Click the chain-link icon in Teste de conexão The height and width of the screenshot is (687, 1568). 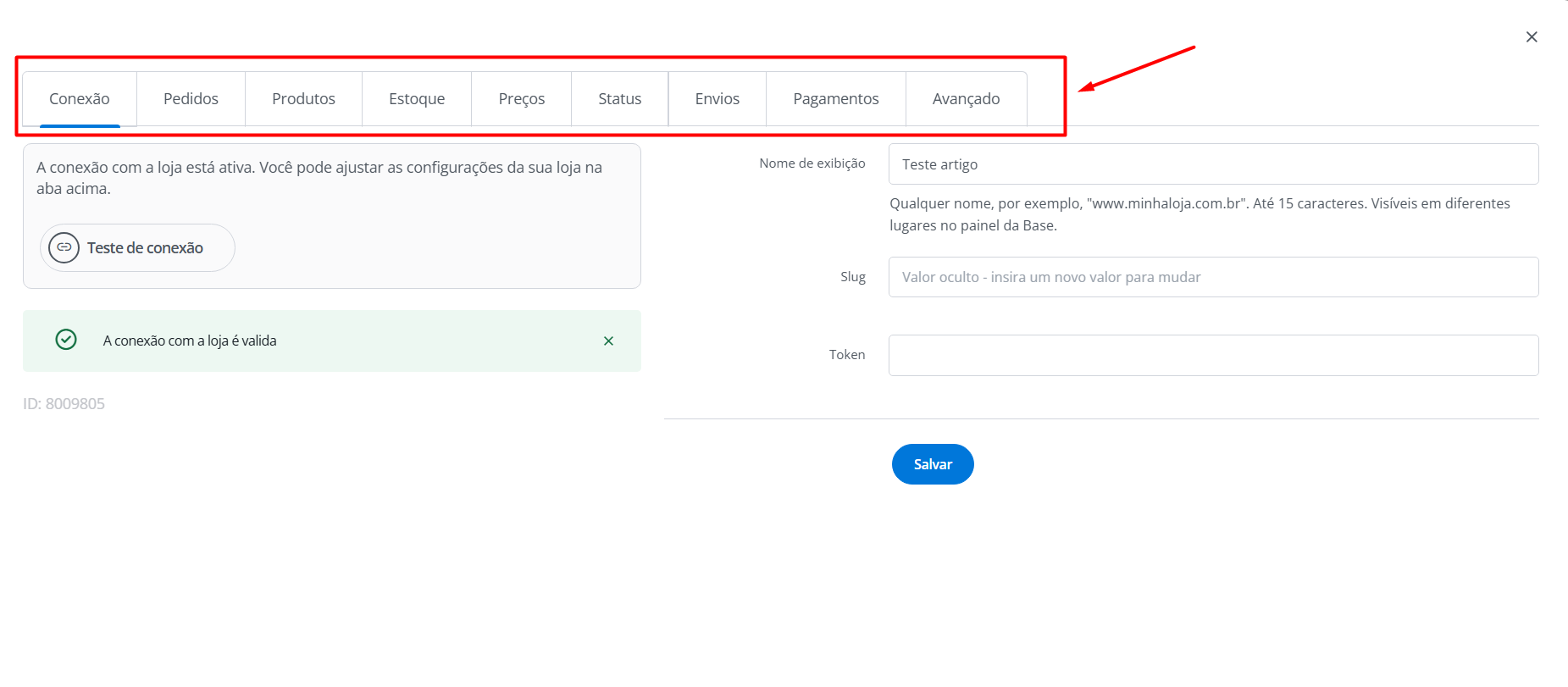64,247
